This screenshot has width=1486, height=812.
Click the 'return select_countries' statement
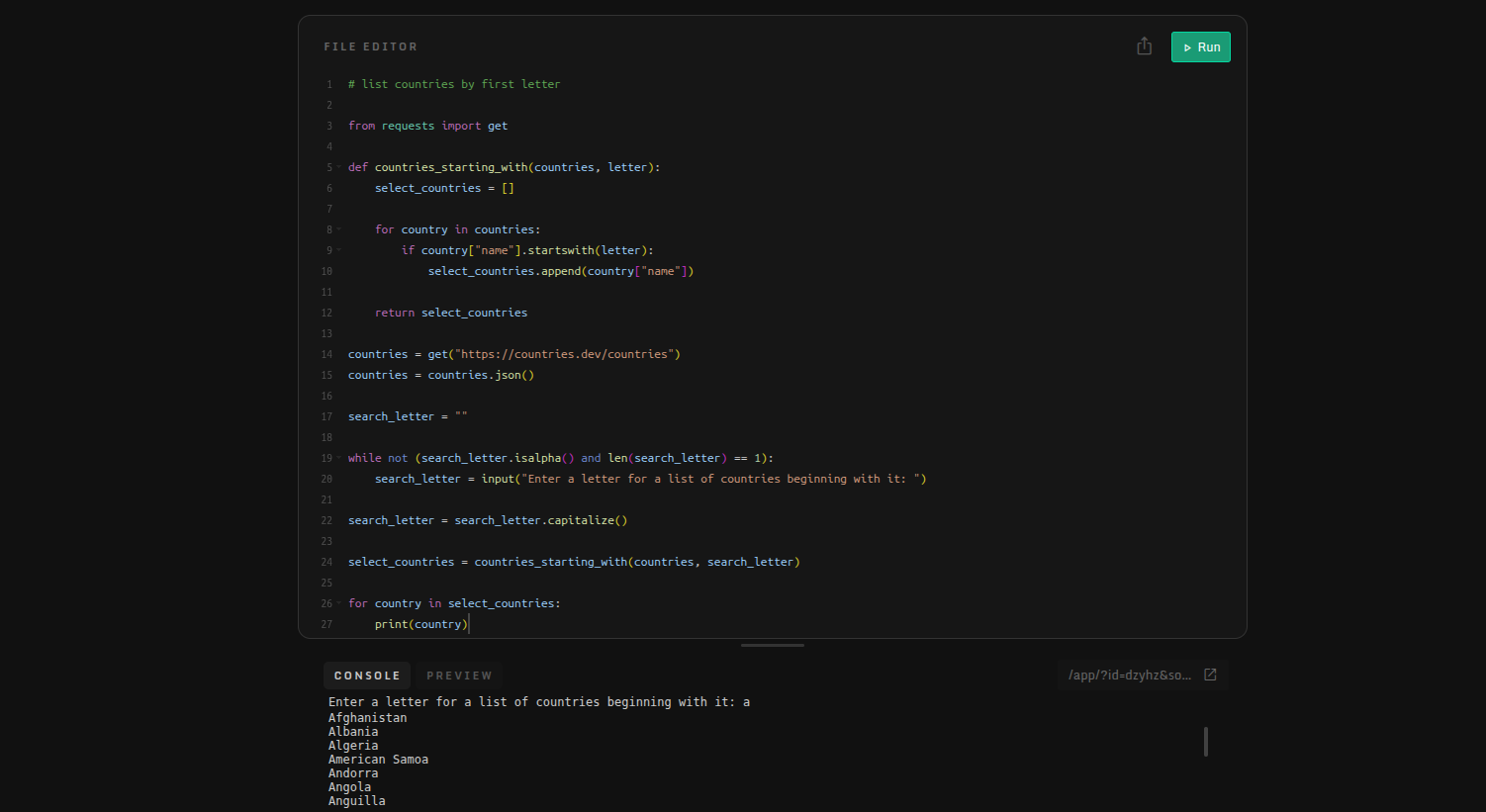451,313
